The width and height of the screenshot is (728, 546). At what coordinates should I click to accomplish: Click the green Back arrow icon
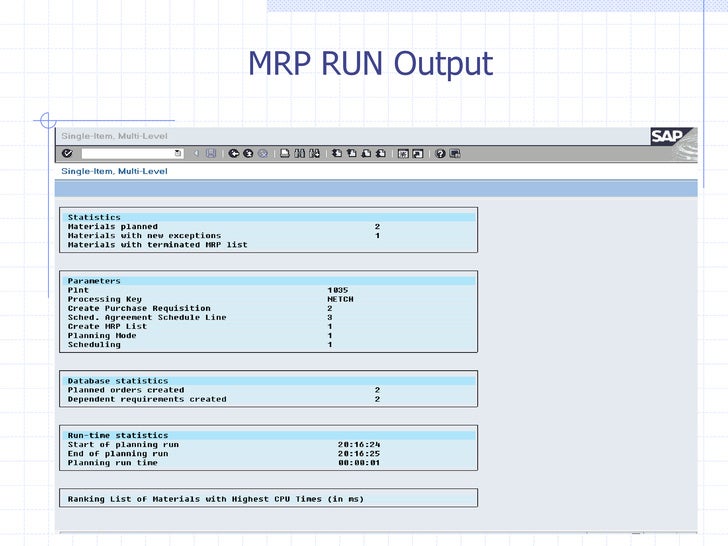[234, 153]
